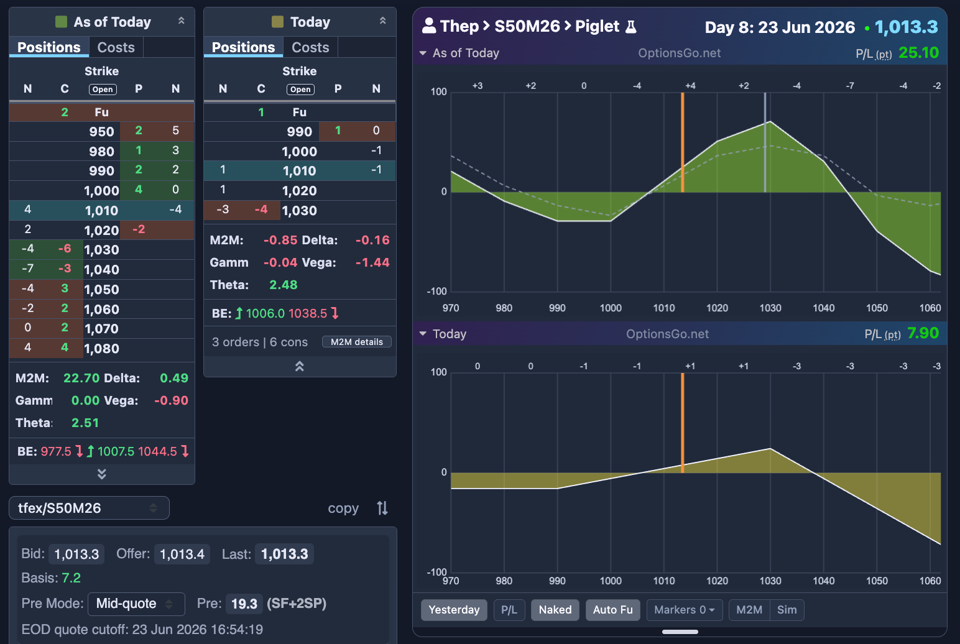The width and height of the screenshot is (960, 644).
Task: Click Piglet in the breadcrumb
Action: (597, 26)
